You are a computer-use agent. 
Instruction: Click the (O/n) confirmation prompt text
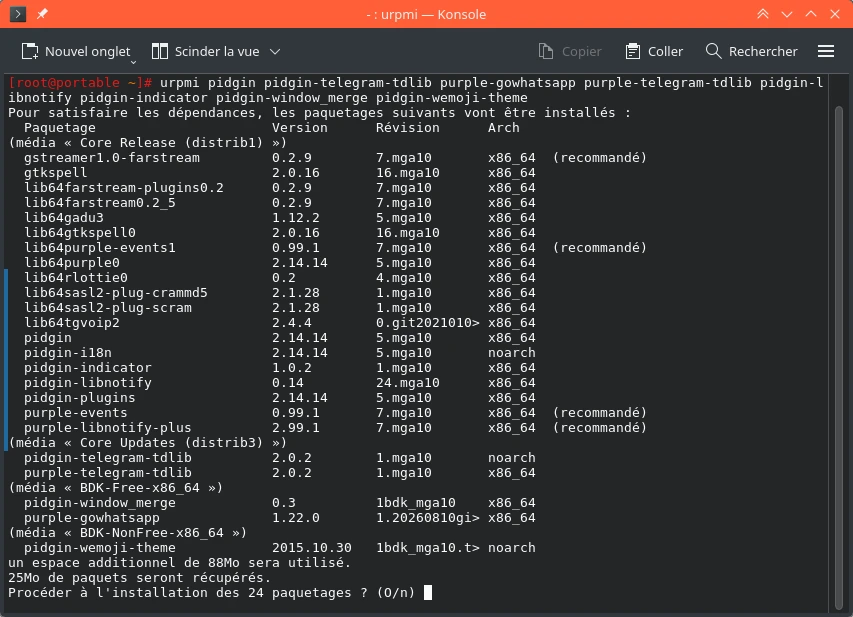click(395, 593)
